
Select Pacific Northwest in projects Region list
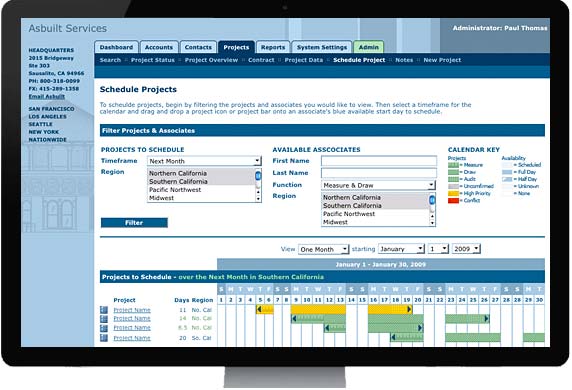tap(175, 190)
